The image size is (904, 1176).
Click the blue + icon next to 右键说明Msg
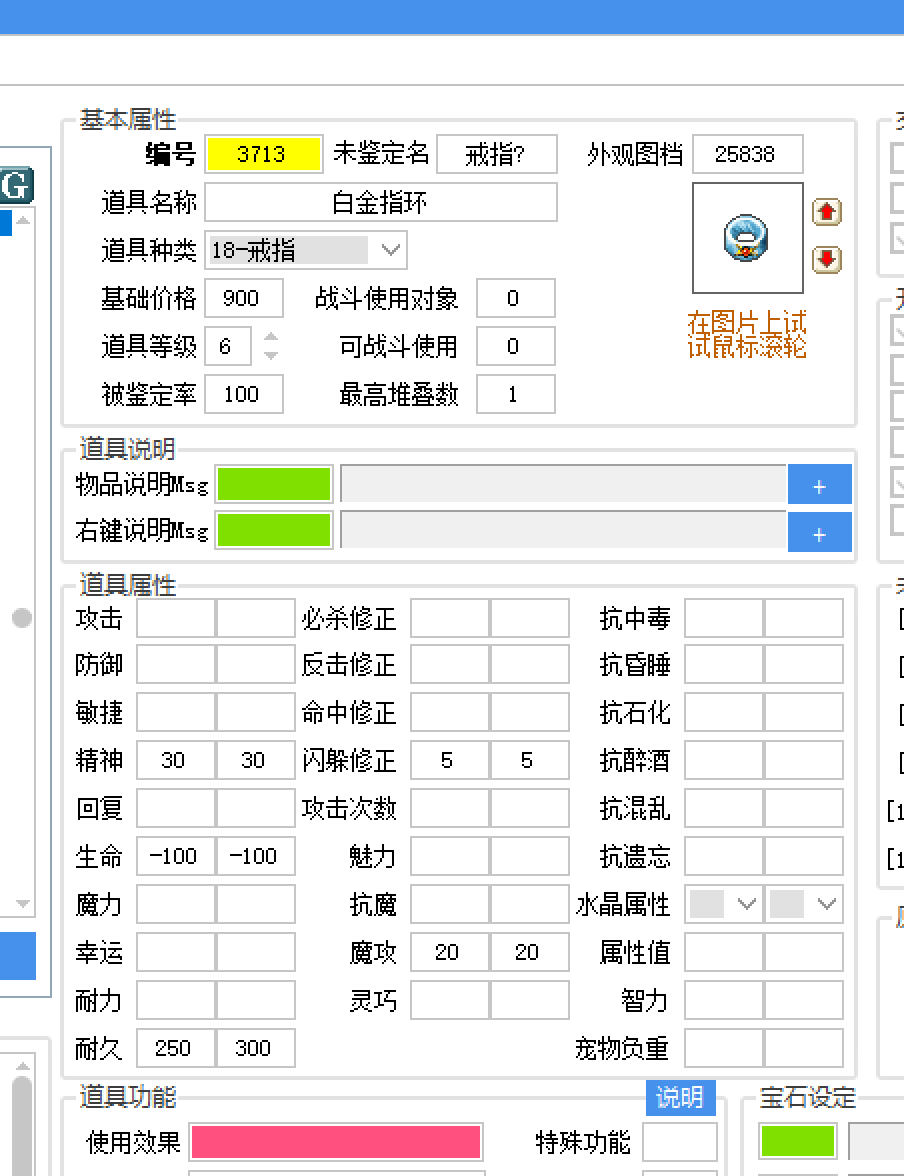coord(819,532)
